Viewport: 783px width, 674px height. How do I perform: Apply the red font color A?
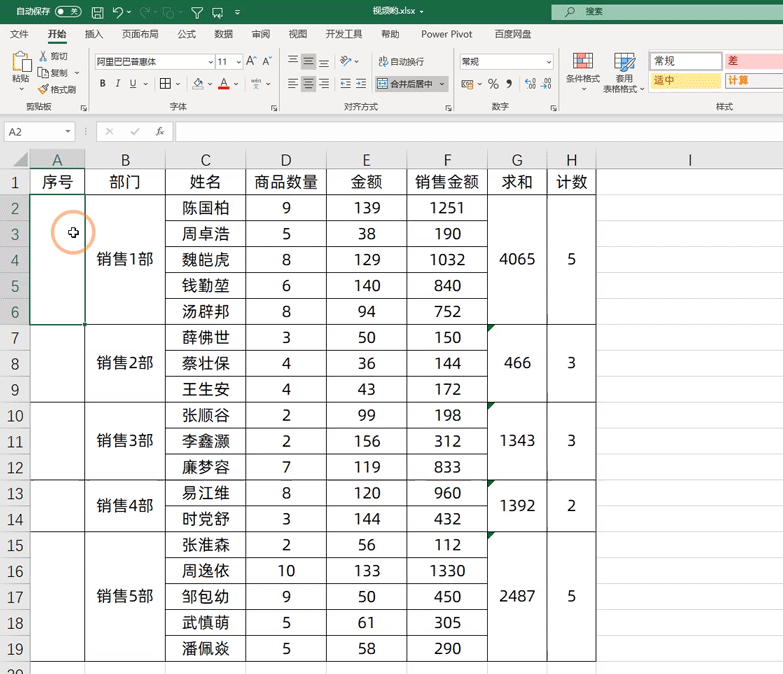click(x=224, y=83)
